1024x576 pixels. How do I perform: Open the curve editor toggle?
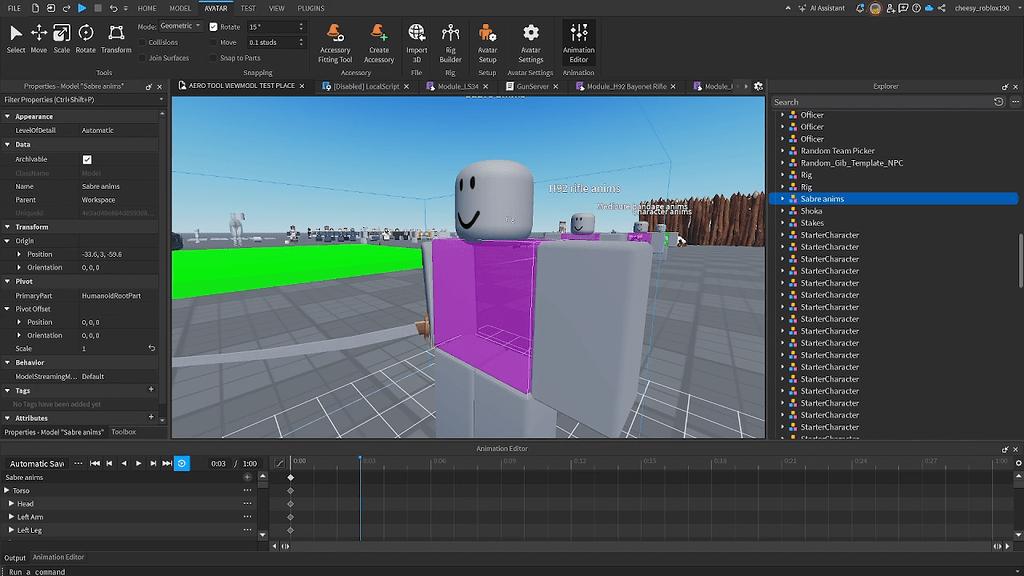click(x=280, y=463)
